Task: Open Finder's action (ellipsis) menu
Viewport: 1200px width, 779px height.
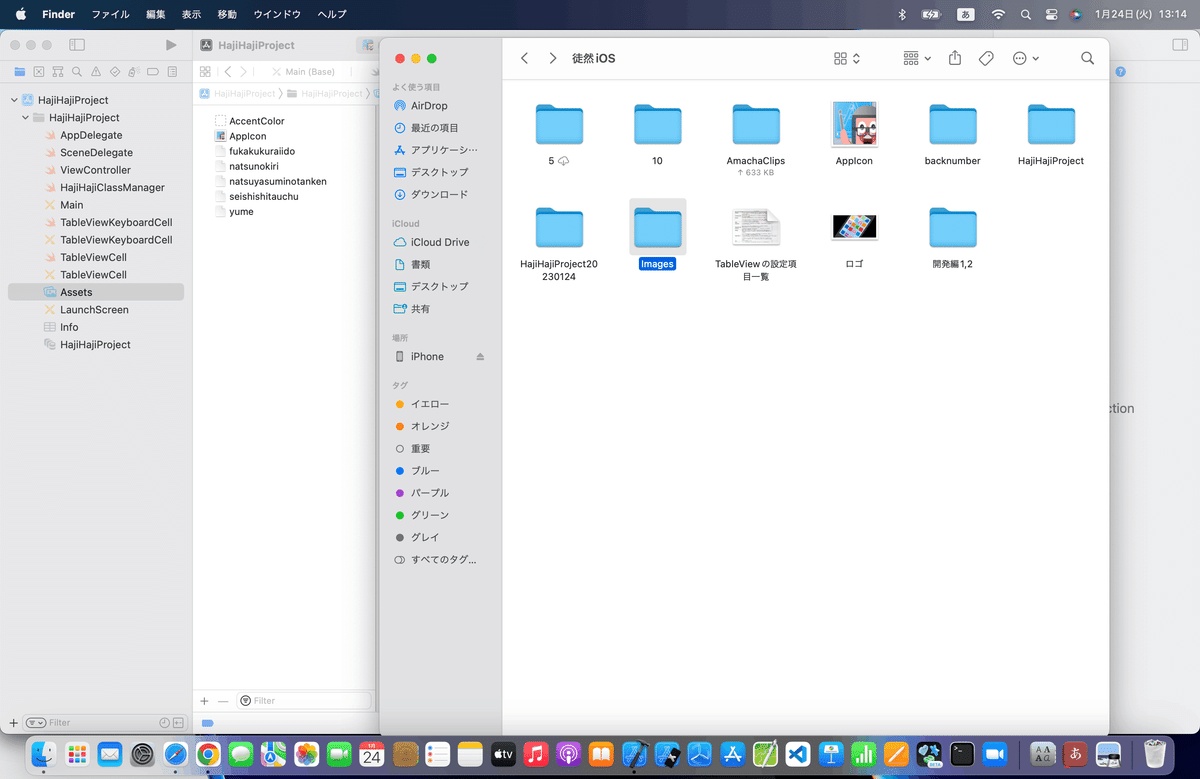Action: pos(1026,59)
